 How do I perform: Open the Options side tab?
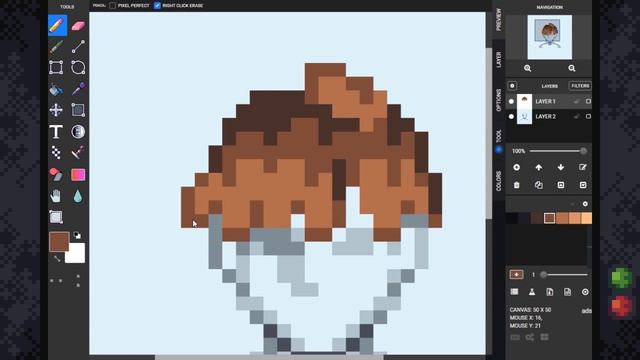tap(498, 100)
